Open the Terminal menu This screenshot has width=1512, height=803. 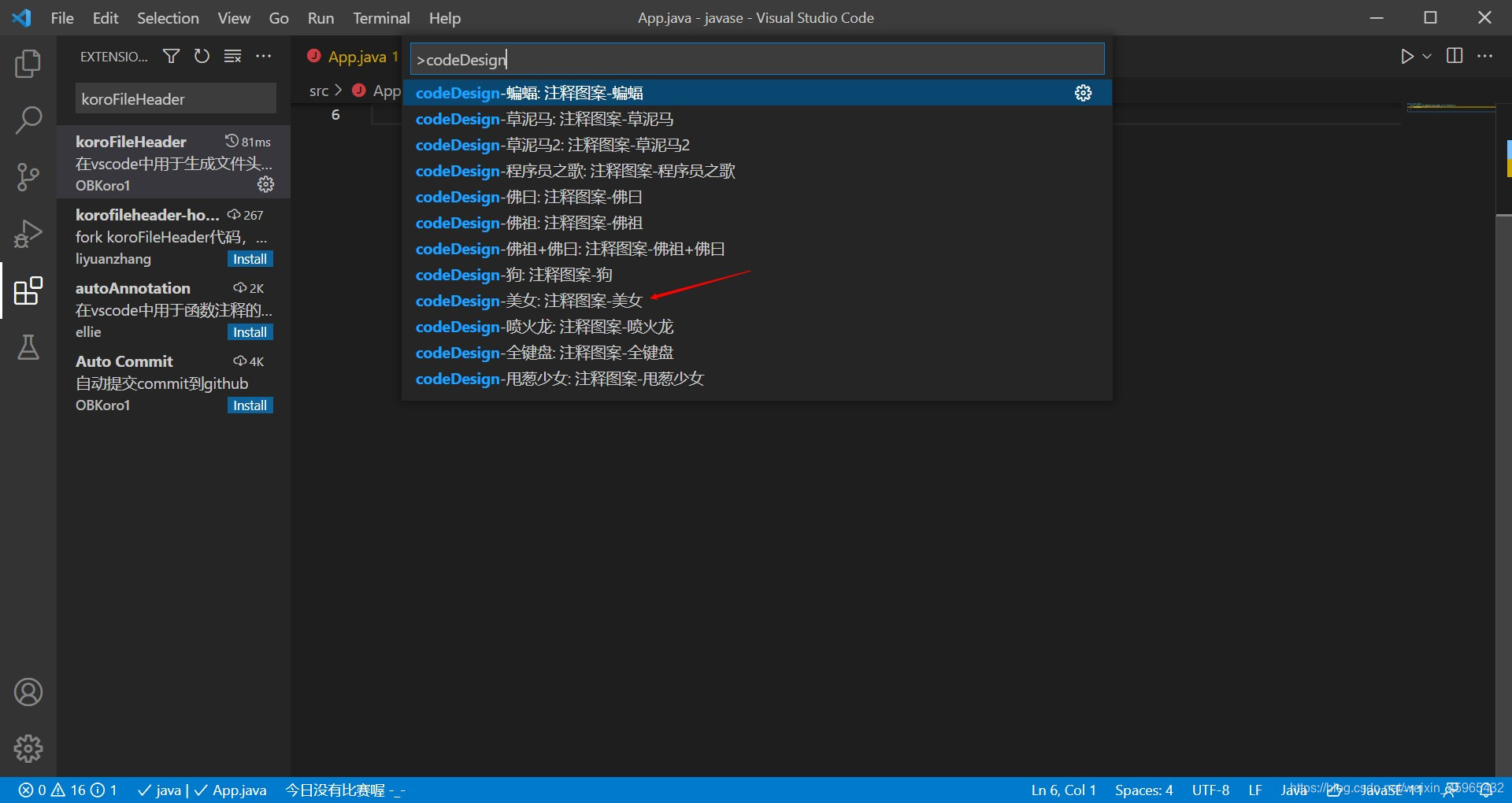point(381,17)
